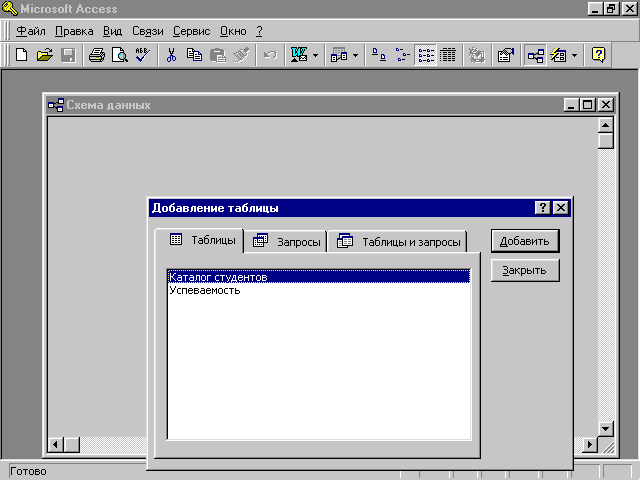
Task: Open the Вид menu
Action: click(112, 31)
